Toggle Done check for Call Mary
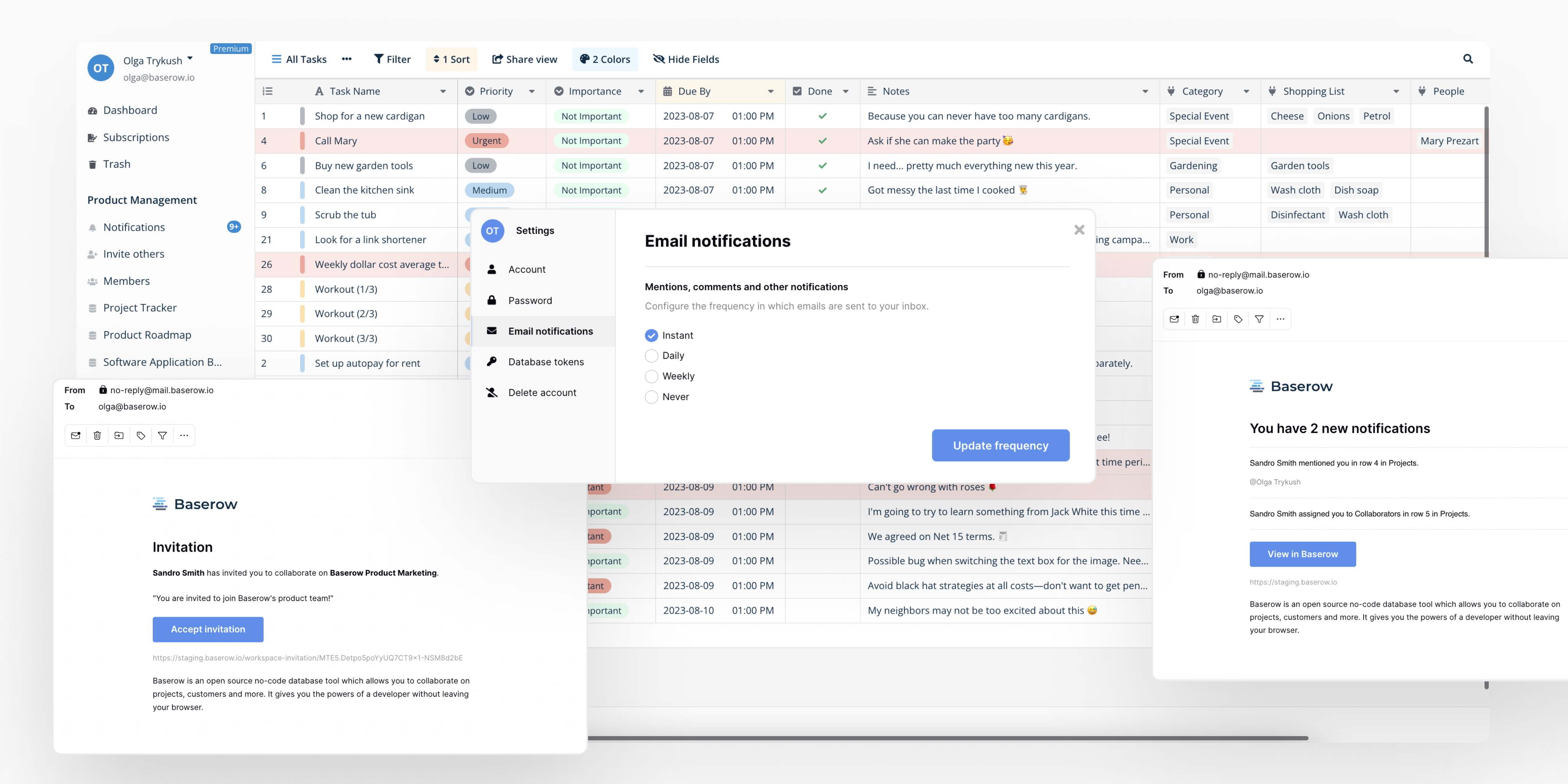 click(x=822, y=140)
